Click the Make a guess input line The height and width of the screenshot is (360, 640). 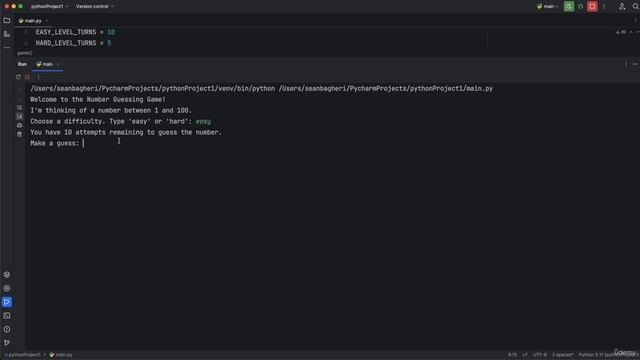tap(57, 143)
